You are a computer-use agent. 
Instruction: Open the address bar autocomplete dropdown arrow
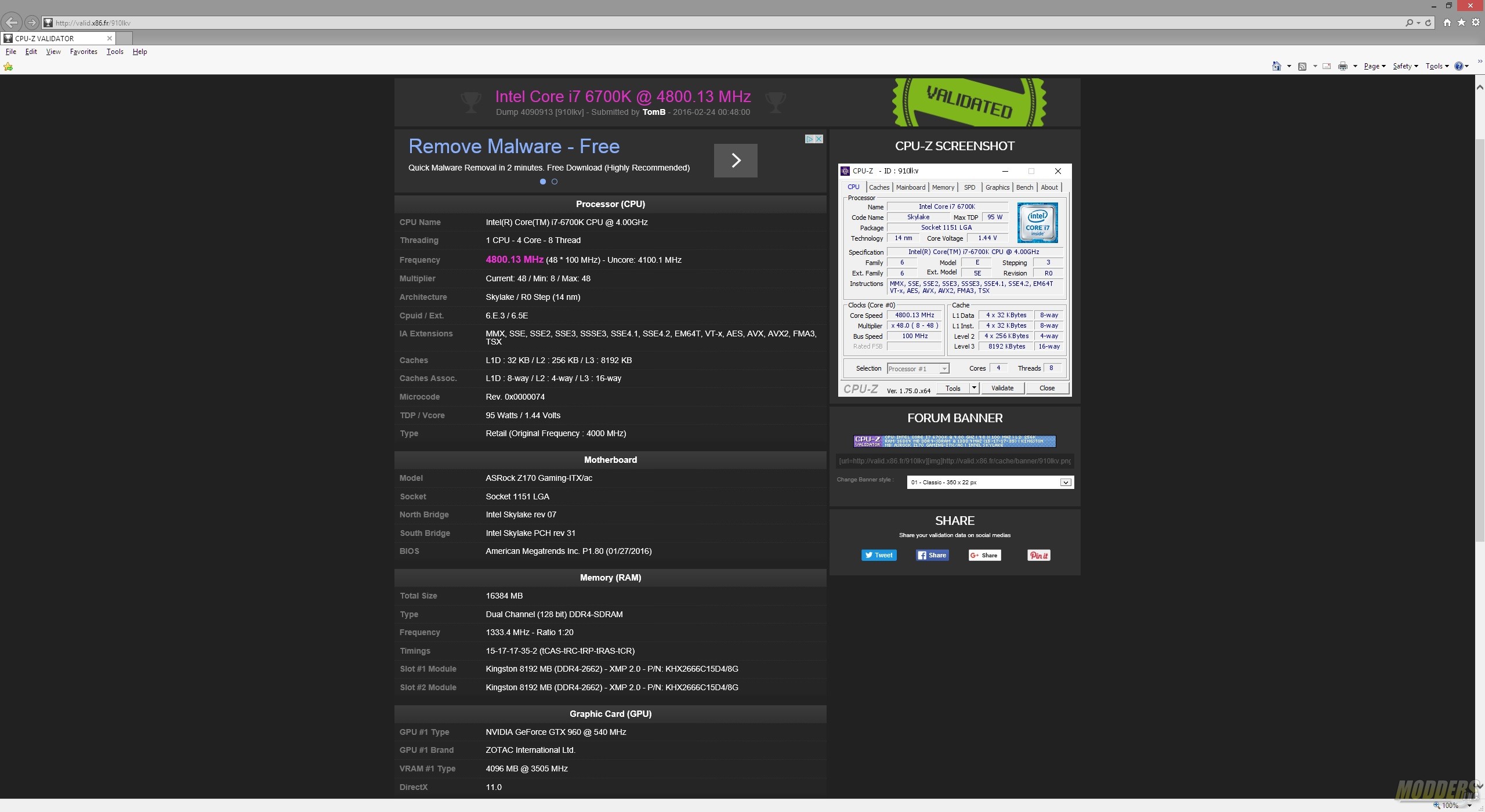1418,23
